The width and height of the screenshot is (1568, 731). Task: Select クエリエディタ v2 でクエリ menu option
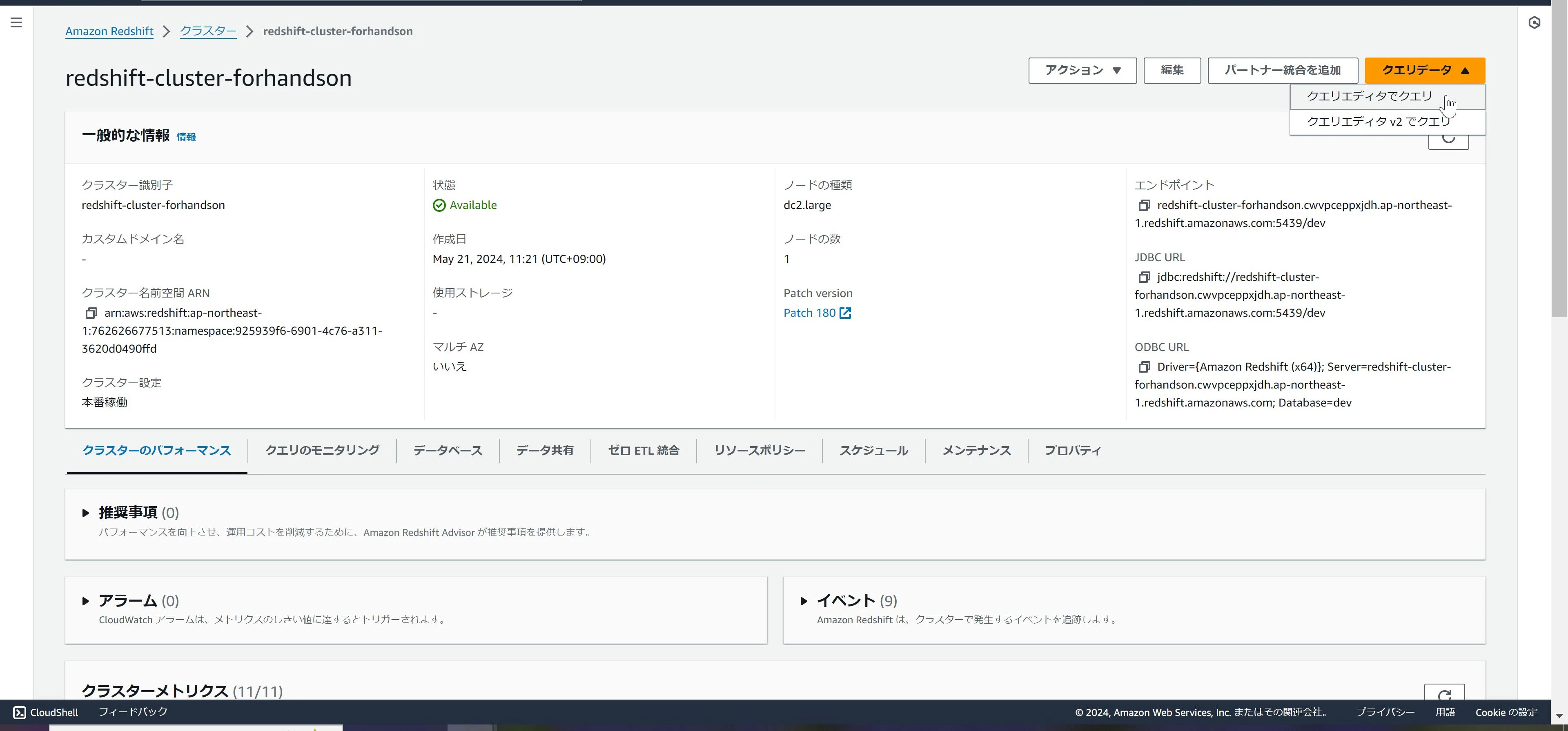click(x=1387, y=122)
